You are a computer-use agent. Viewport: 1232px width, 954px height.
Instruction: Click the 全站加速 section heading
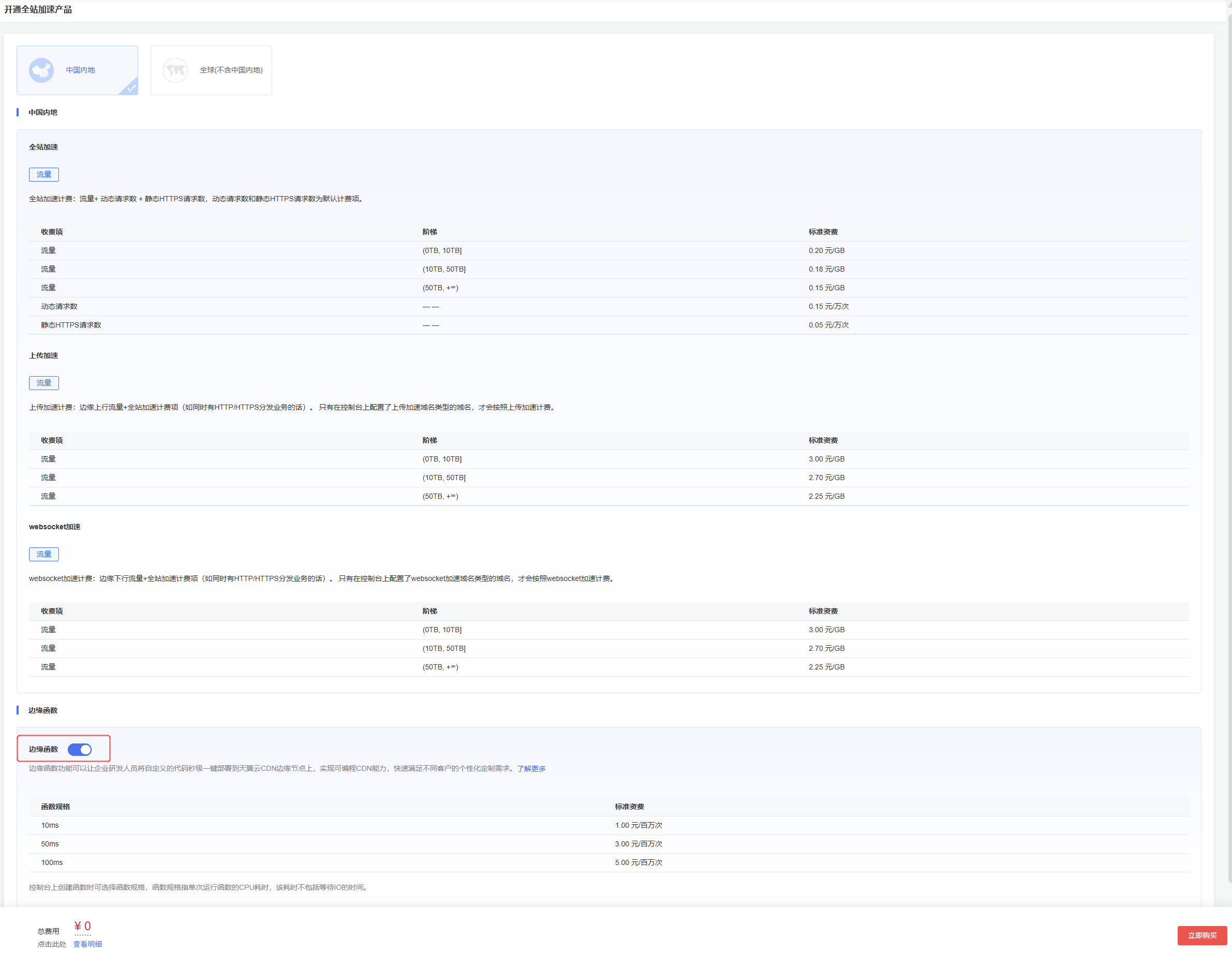43,147
